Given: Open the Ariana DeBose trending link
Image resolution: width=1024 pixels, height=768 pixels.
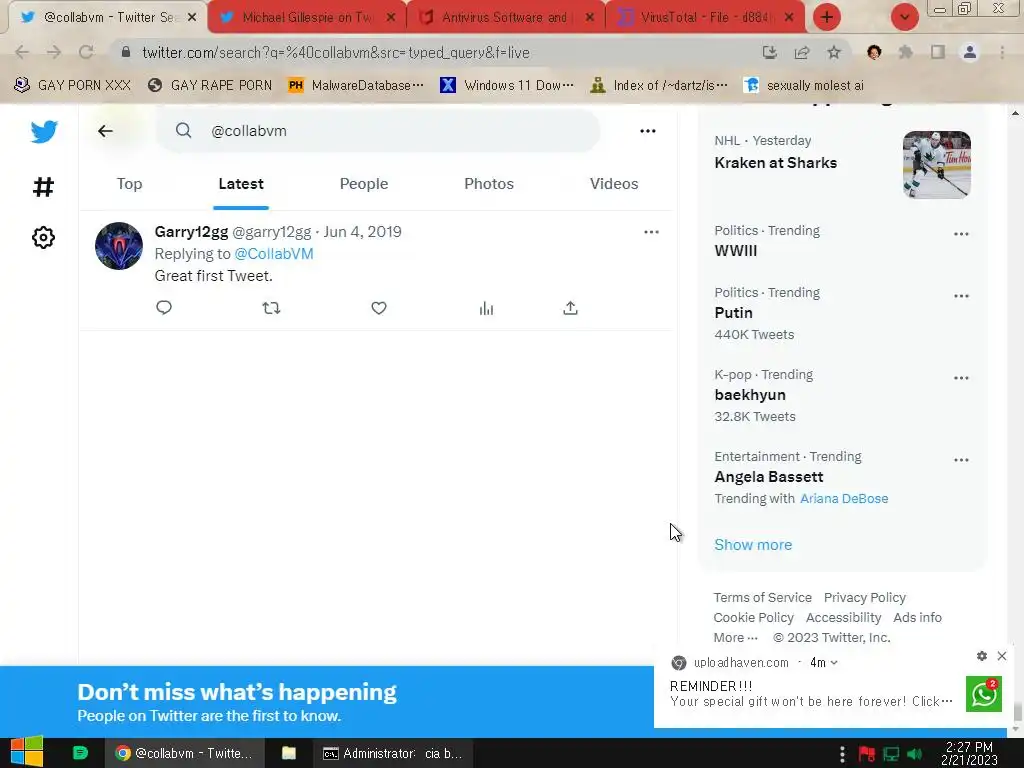Looking at the screenshot, I should pyautogui.click(x=844, y=499).
